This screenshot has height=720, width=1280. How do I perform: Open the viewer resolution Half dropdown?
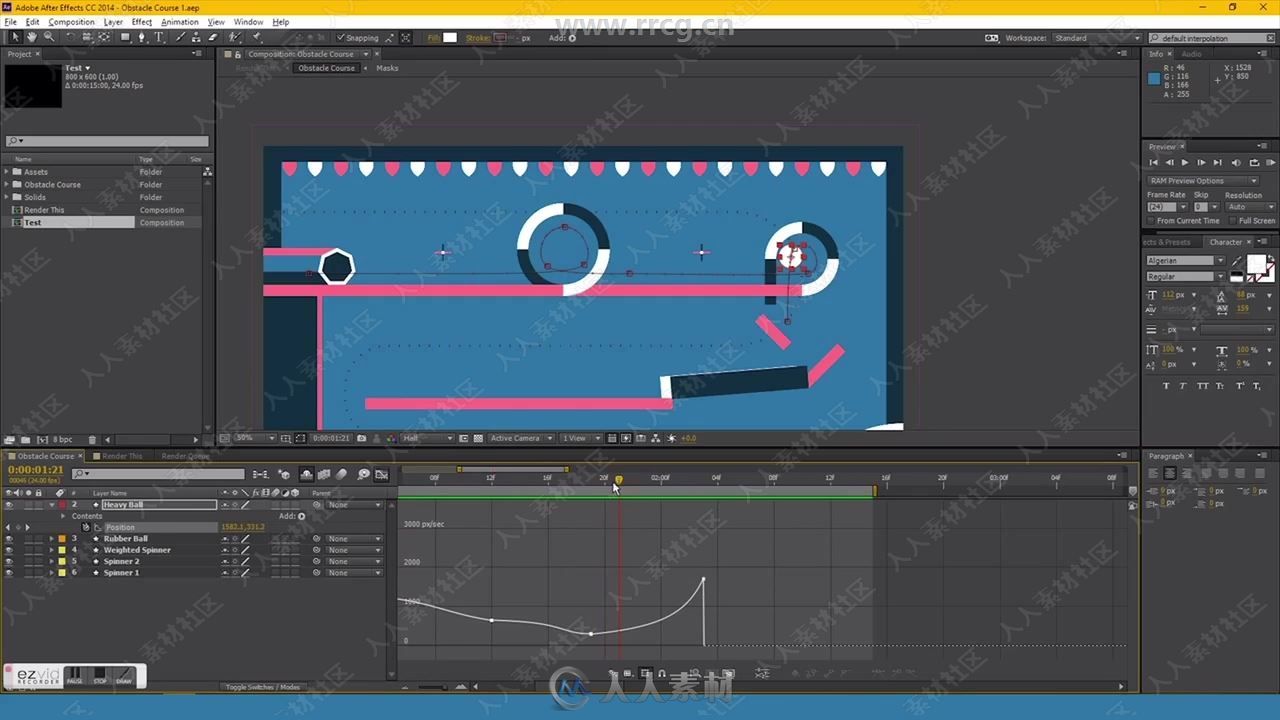(x=427, y=438)
